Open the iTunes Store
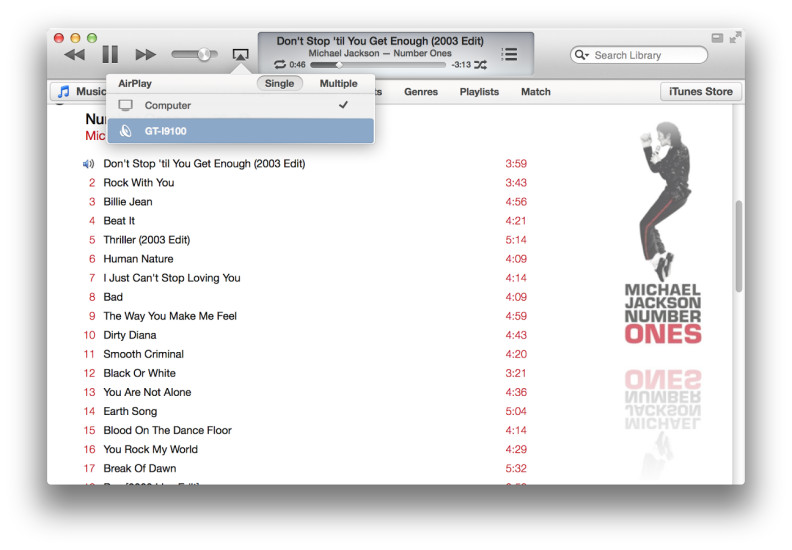 pyautogui.click(x=700, y=92)
